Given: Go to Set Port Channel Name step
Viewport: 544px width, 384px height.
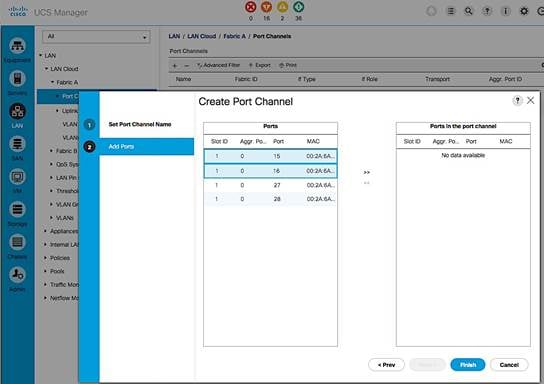Looking at the screenshot, I should [x=140, y=124].
